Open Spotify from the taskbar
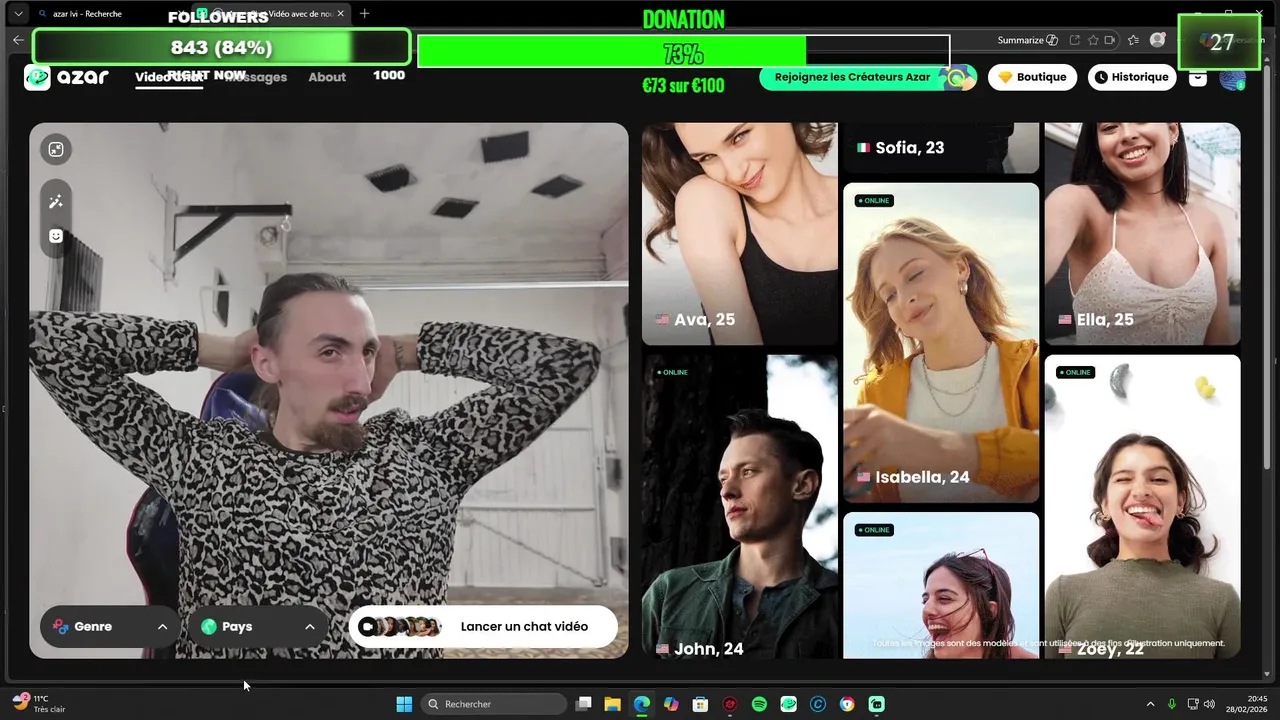 point(759,704)
